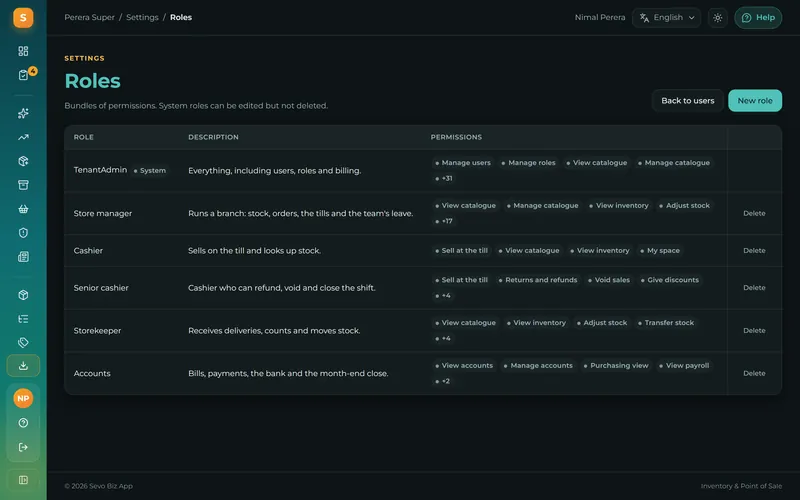Open the English language dropdown
Screen dimensions: 800x500
[667, 18]
